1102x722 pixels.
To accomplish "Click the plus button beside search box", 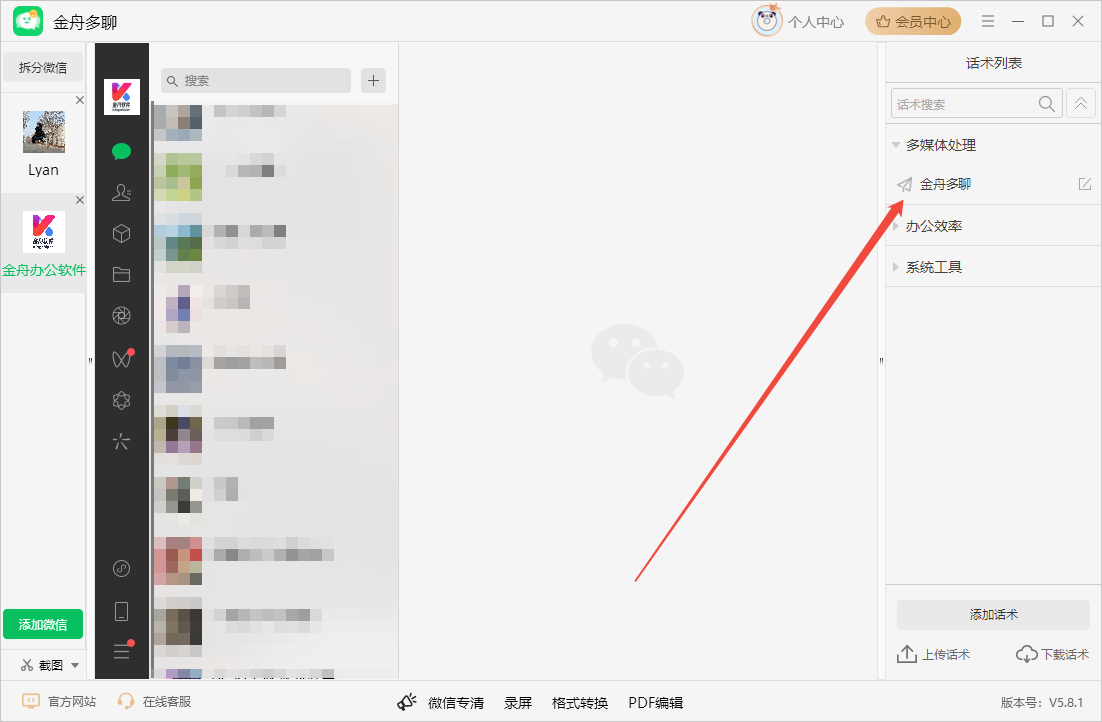I will tap(373, 81).
